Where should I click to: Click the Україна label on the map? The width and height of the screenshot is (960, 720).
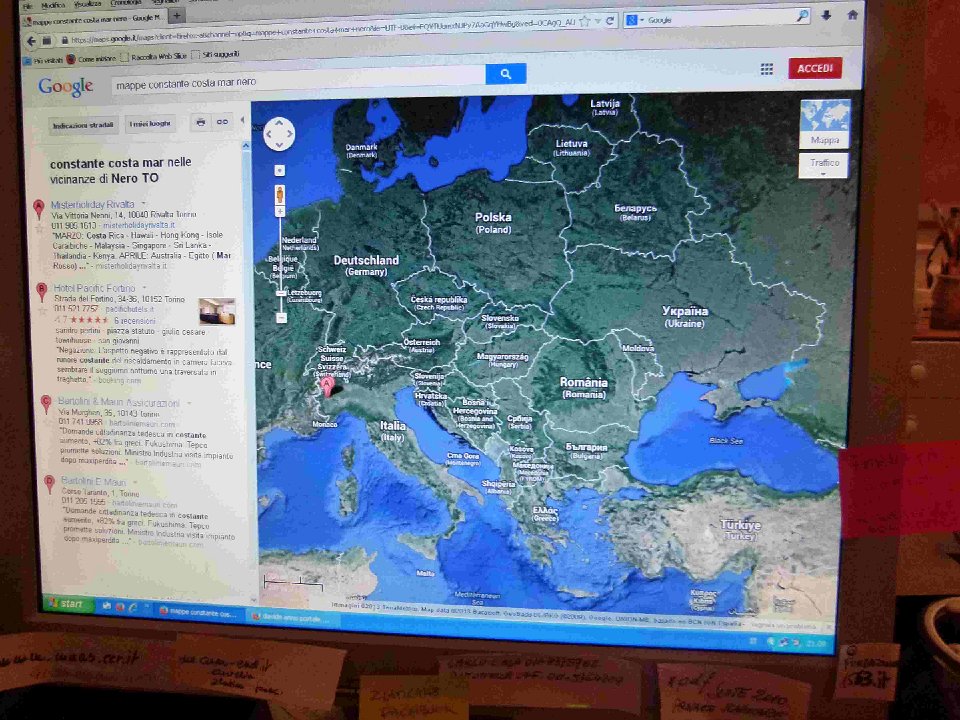[685, 311]
